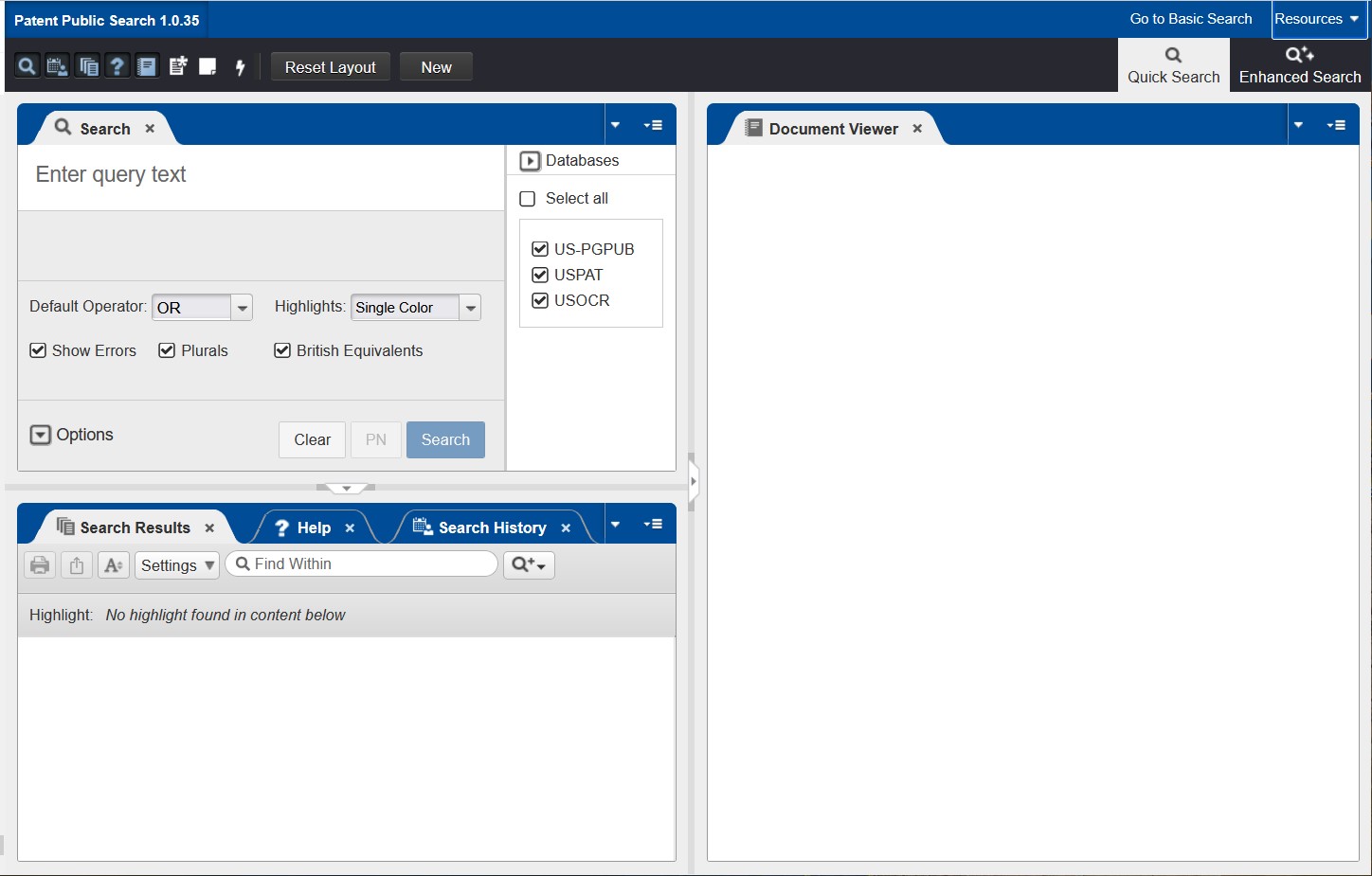Uncheck the USPAT database
Screen dimensions: 1372x876
pyautogui.click(x=540, y=275)
